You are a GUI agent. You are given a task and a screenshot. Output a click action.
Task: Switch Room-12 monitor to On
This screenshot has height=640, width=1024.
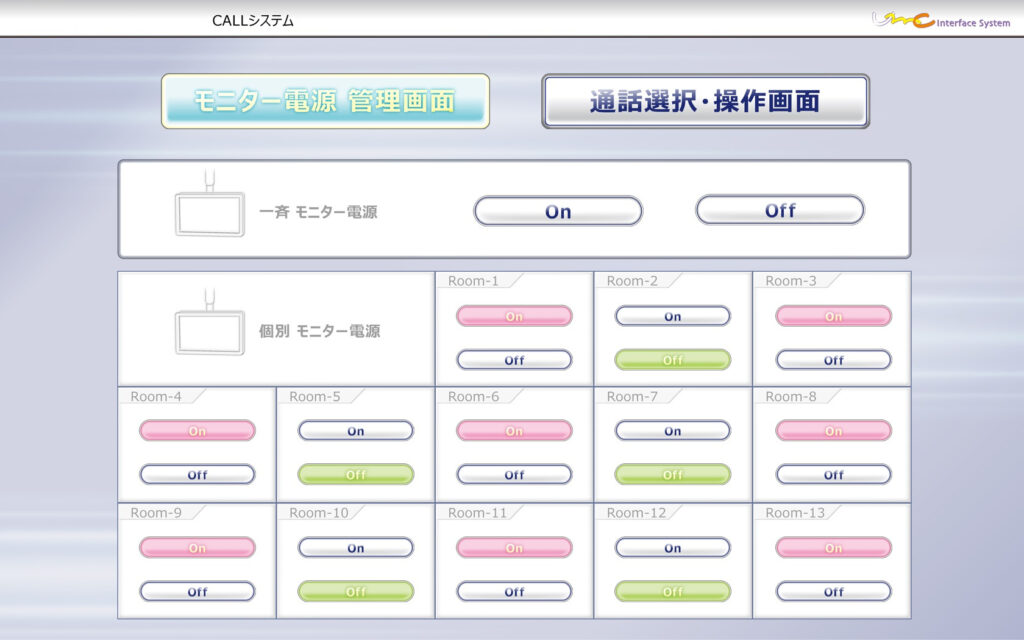coord(672,548)
